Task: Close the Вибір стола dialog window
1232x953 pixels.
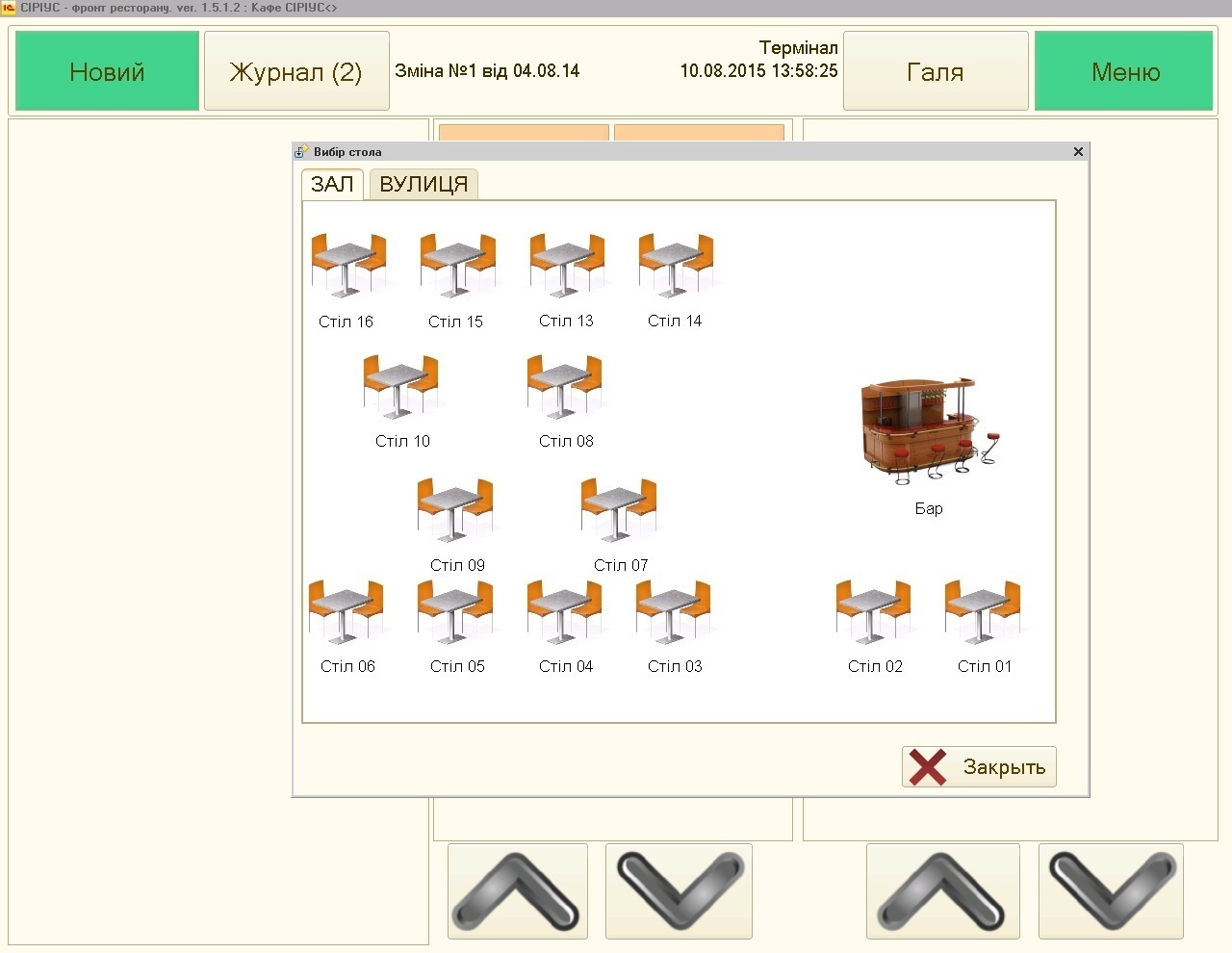Action: [1078, 151]
